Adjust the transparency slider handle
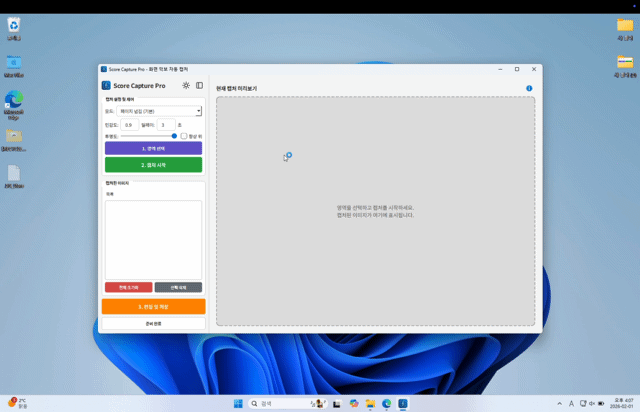The height and width of the screenshot is (412, 640). click(175, 135)
